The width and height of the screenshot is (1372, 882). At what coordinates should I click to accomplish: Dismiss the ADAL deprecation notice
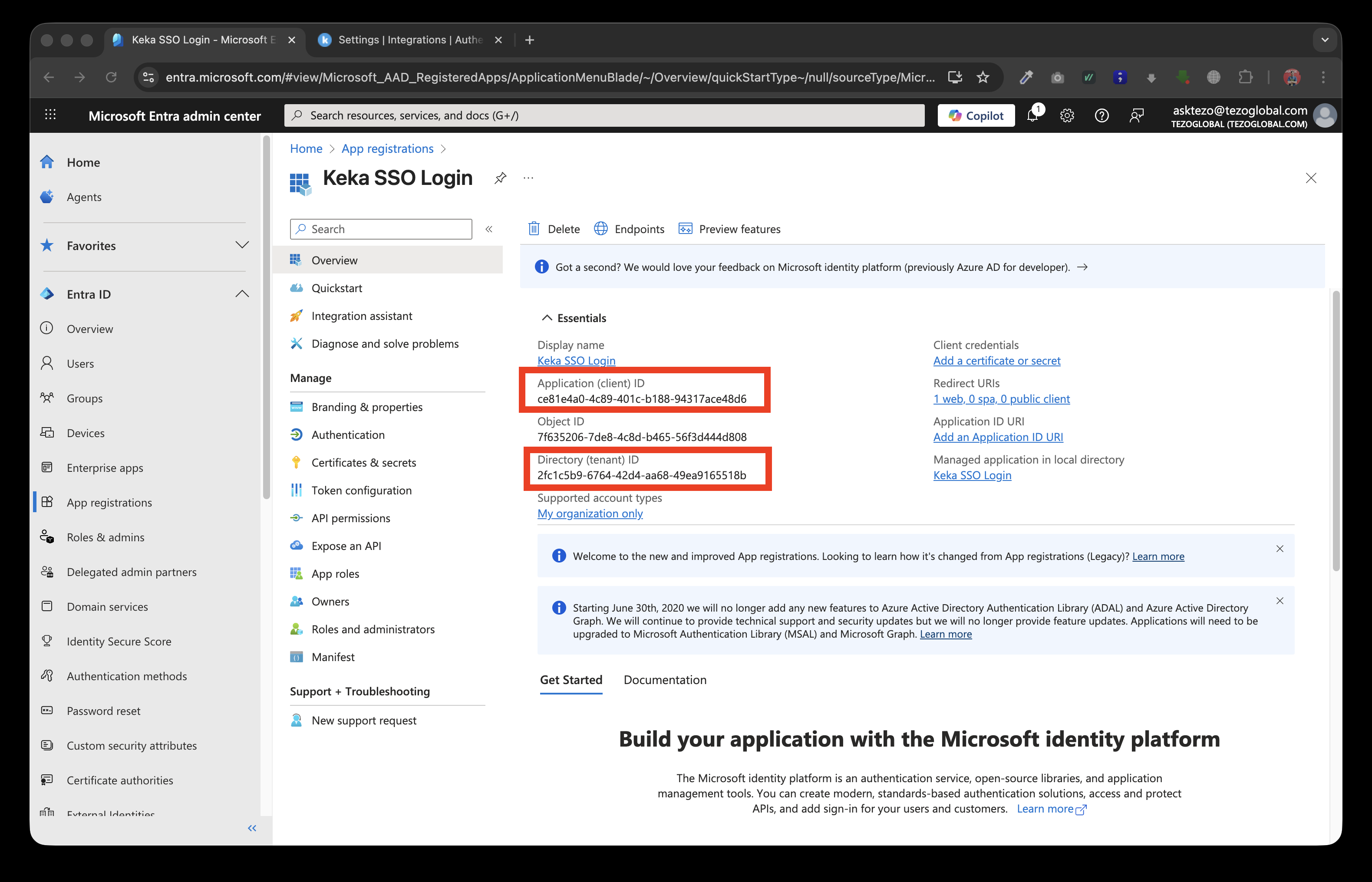coord(1279,601)
